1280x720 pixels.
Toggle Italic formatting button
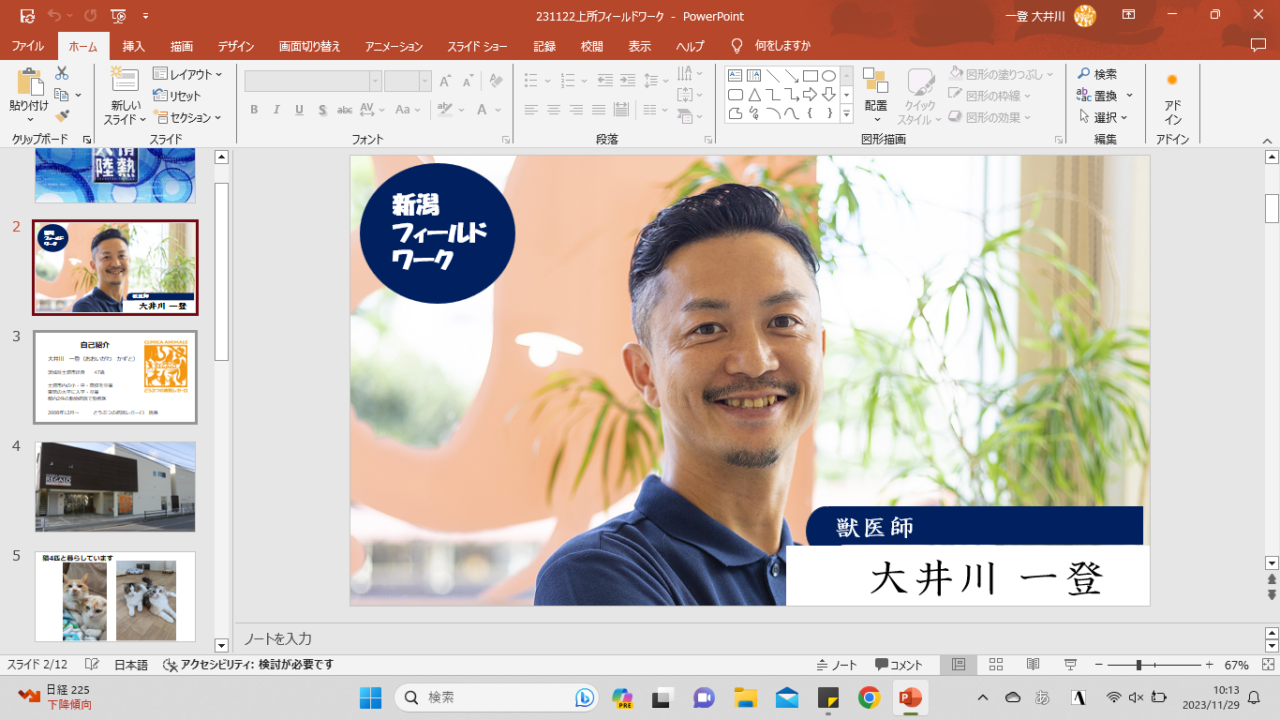tap(276, 110)
